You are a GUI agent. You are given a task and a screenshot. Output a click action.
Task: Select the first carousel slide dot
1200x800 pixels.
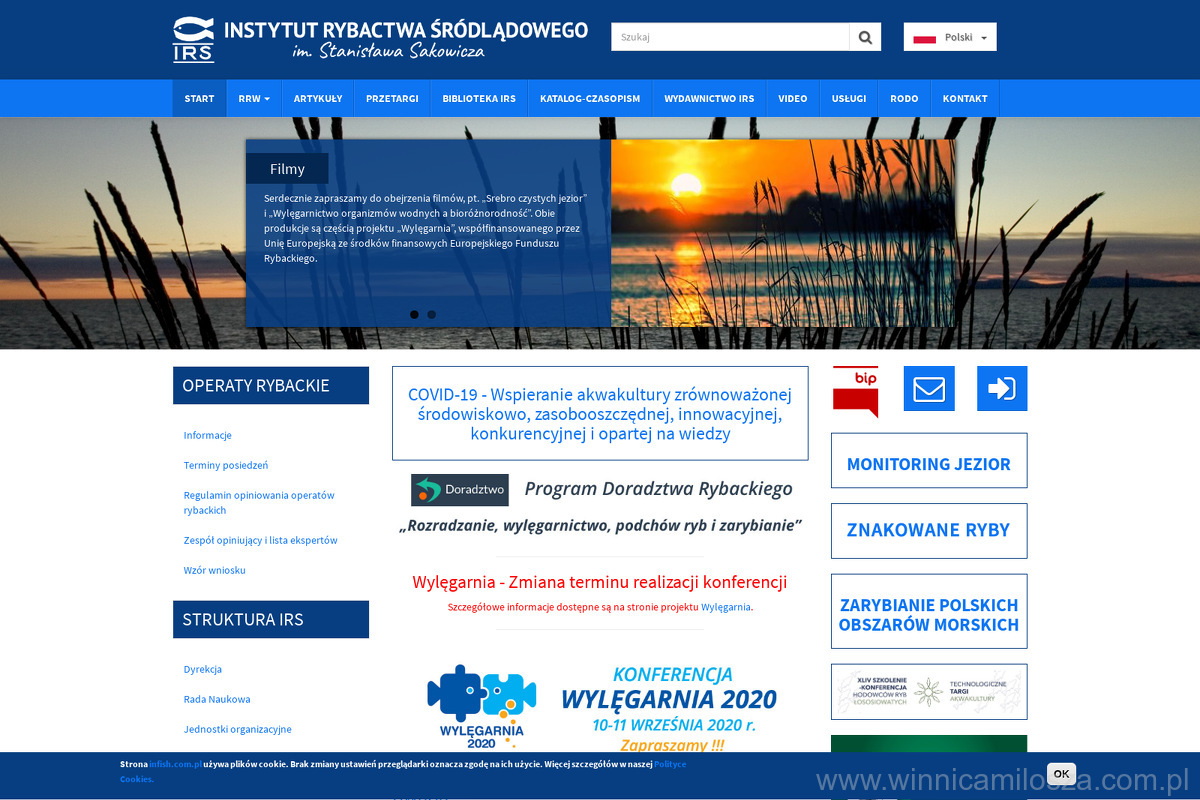414,314
